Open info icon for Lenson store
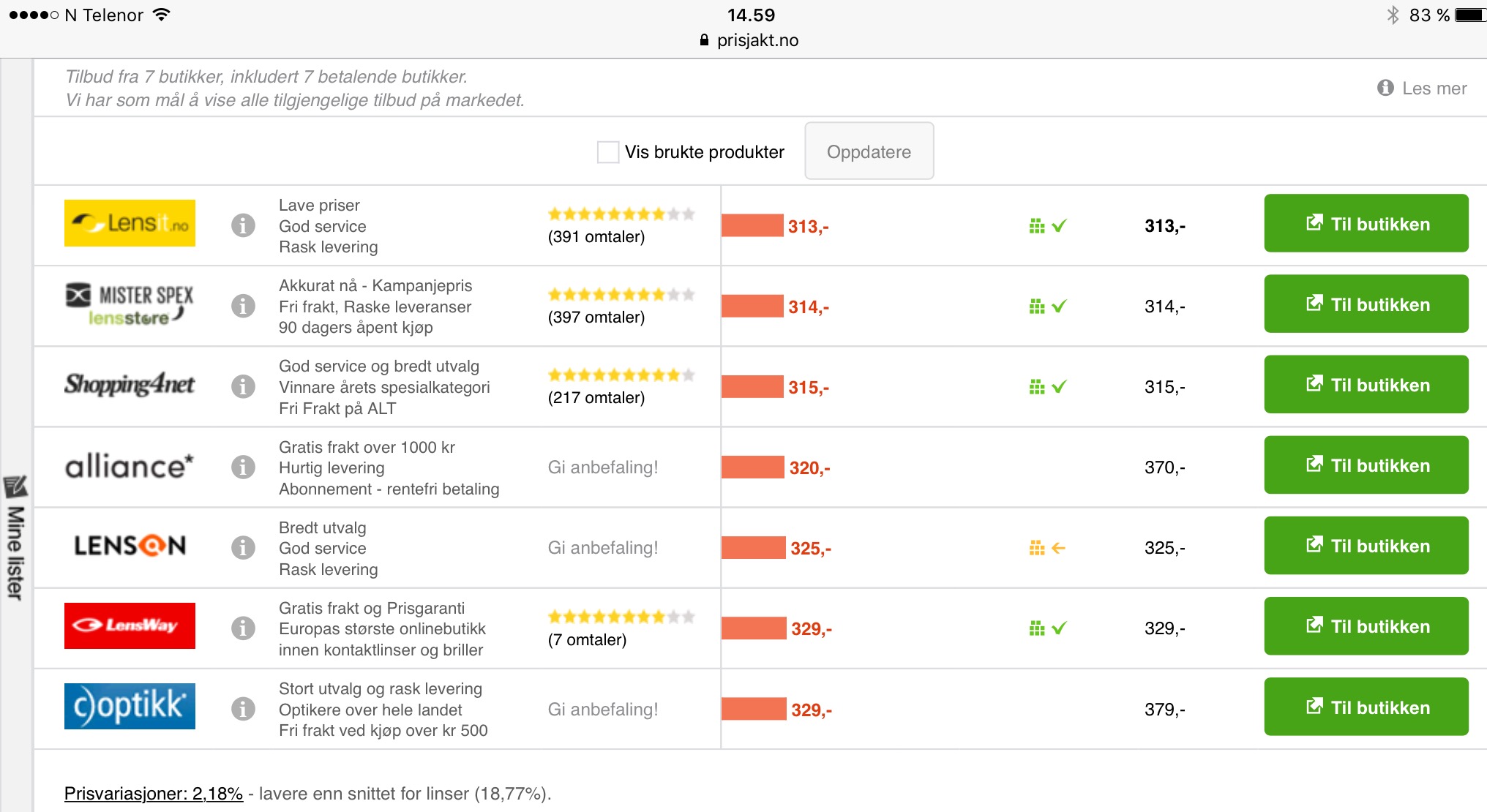The image size is (1487, 812). click(243, 547)
